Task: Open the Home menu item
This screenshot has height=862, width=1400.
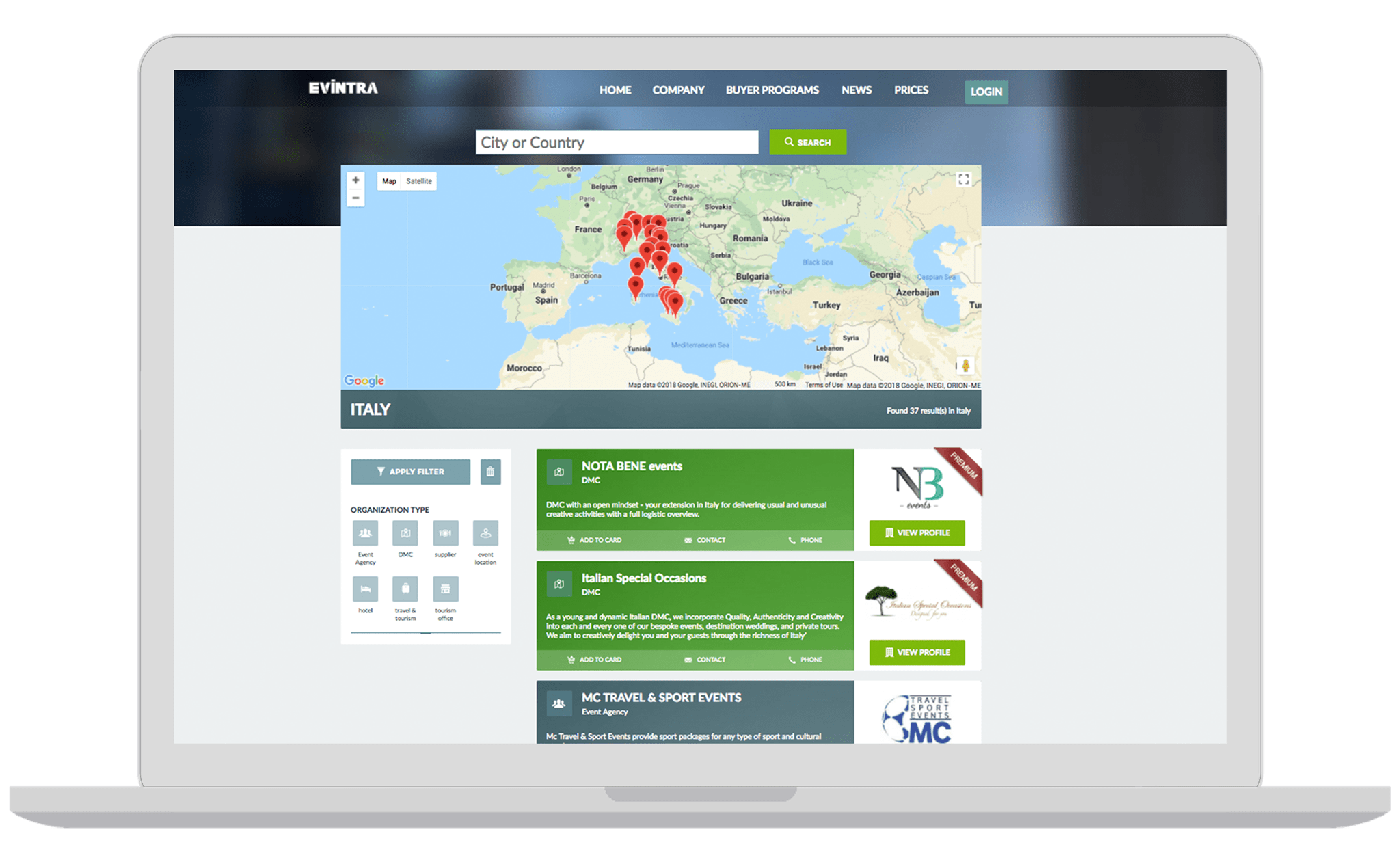Action: pyautogui.click(x=615, y=90)
